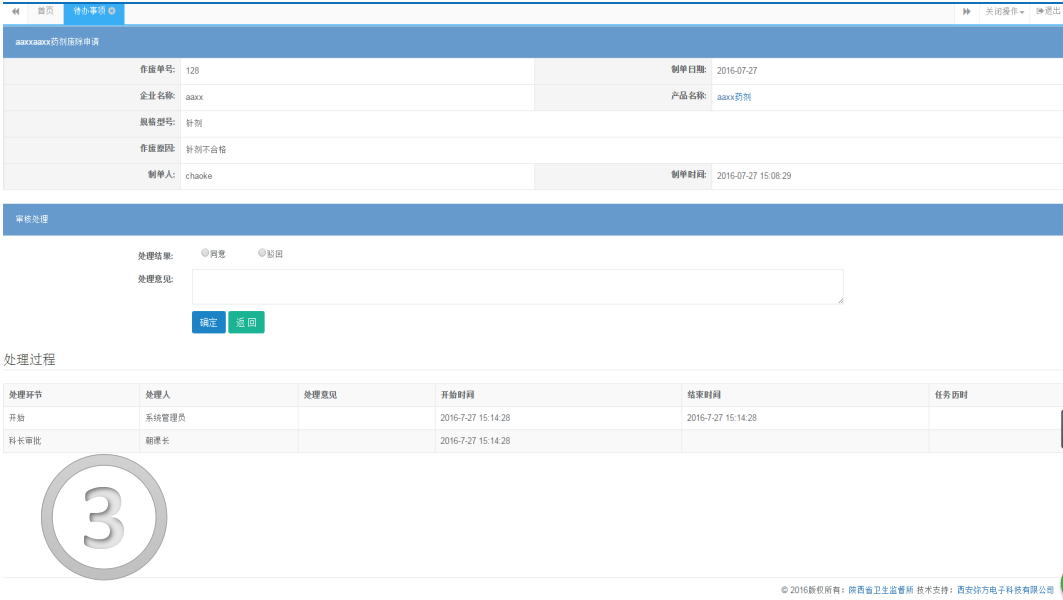The height and width of the screenshot is (600, 1063).
Task: Click the 审核处理 section header bar
Action: (531, 219)
